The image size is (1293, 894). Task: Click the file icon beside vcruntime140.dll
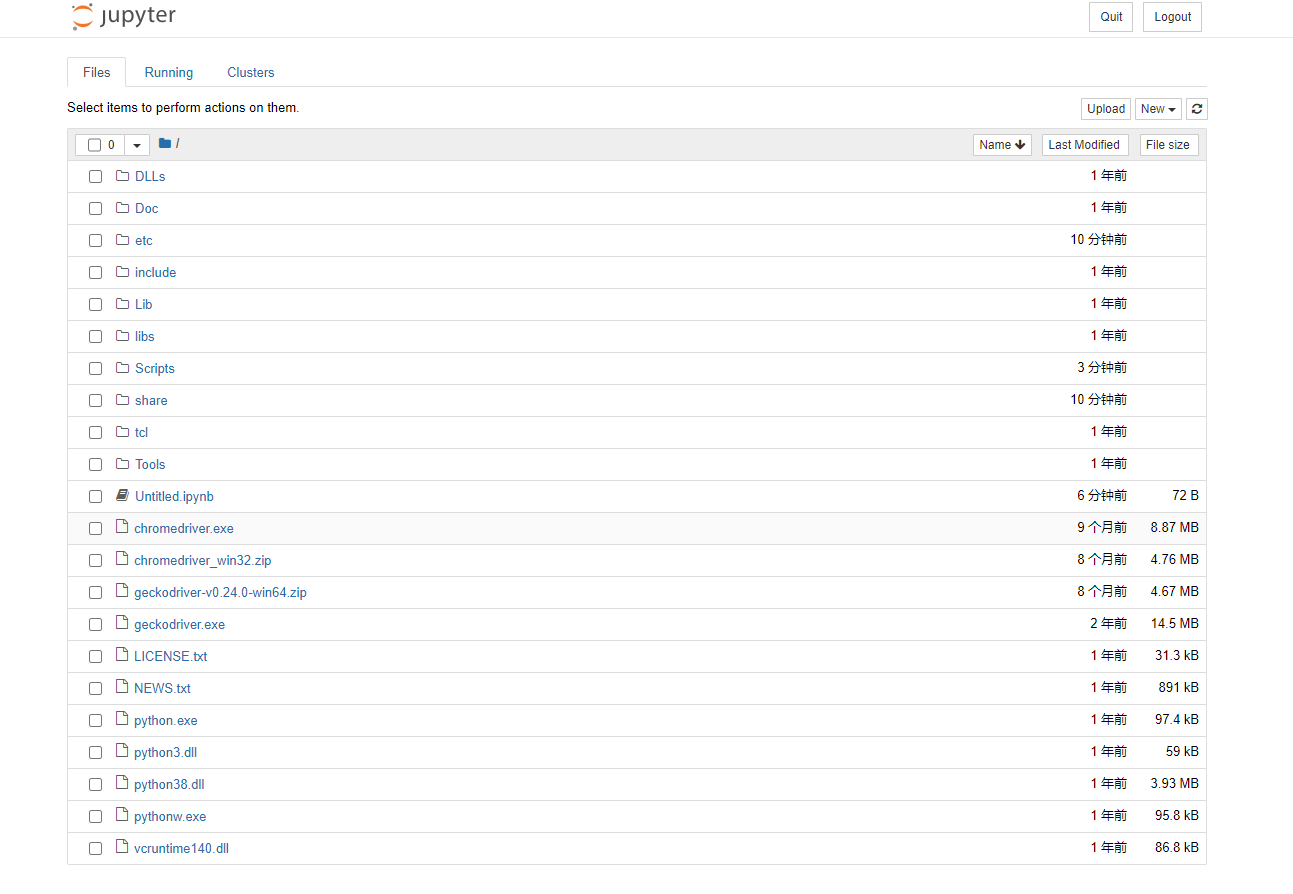tap(122, 847)
